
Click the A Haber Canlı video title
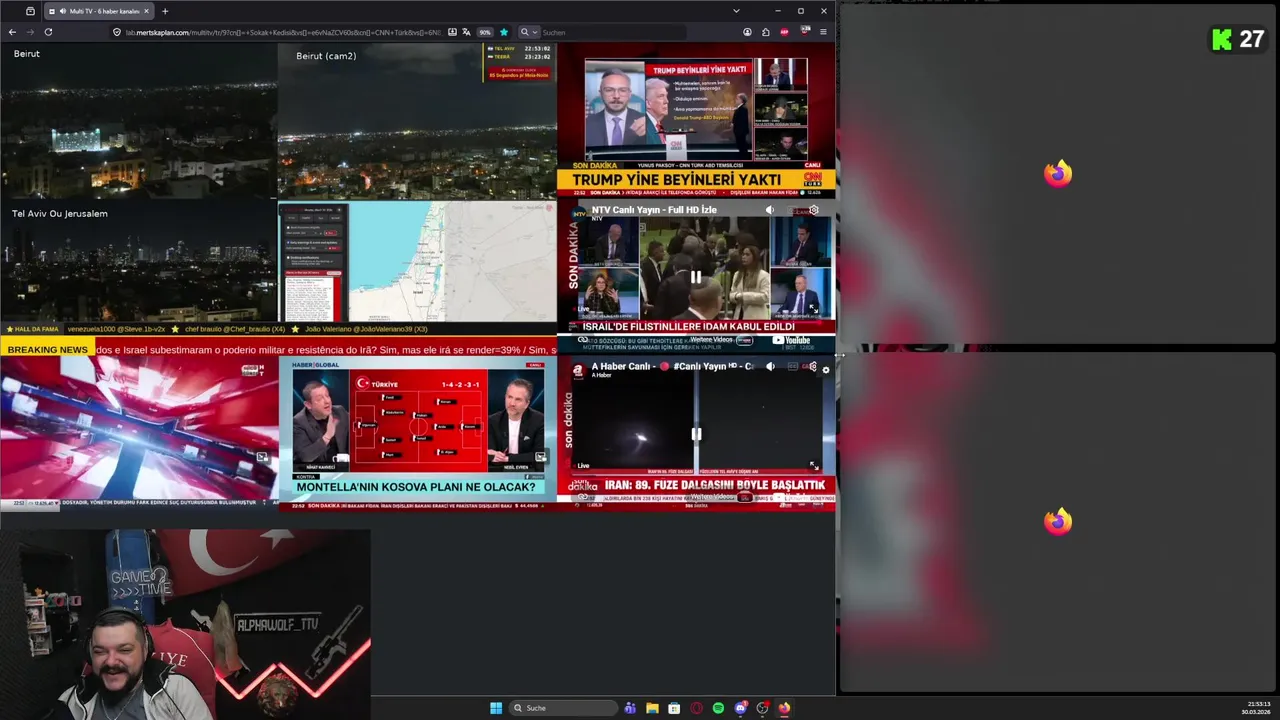click(672, 366)
